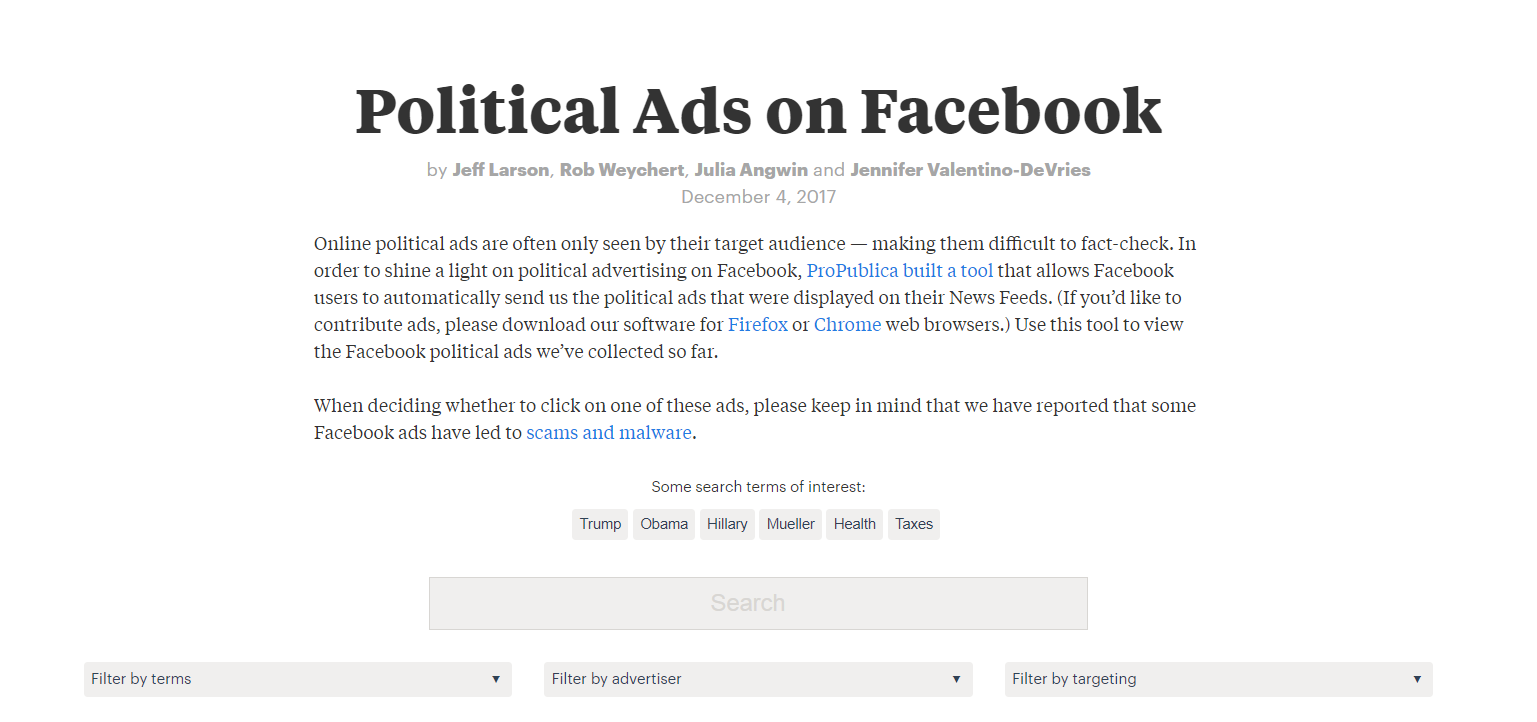The height and width of the screenshot is (722, 1537).
Task: Choose the Hillary search term
Action: tap(727, 524)
